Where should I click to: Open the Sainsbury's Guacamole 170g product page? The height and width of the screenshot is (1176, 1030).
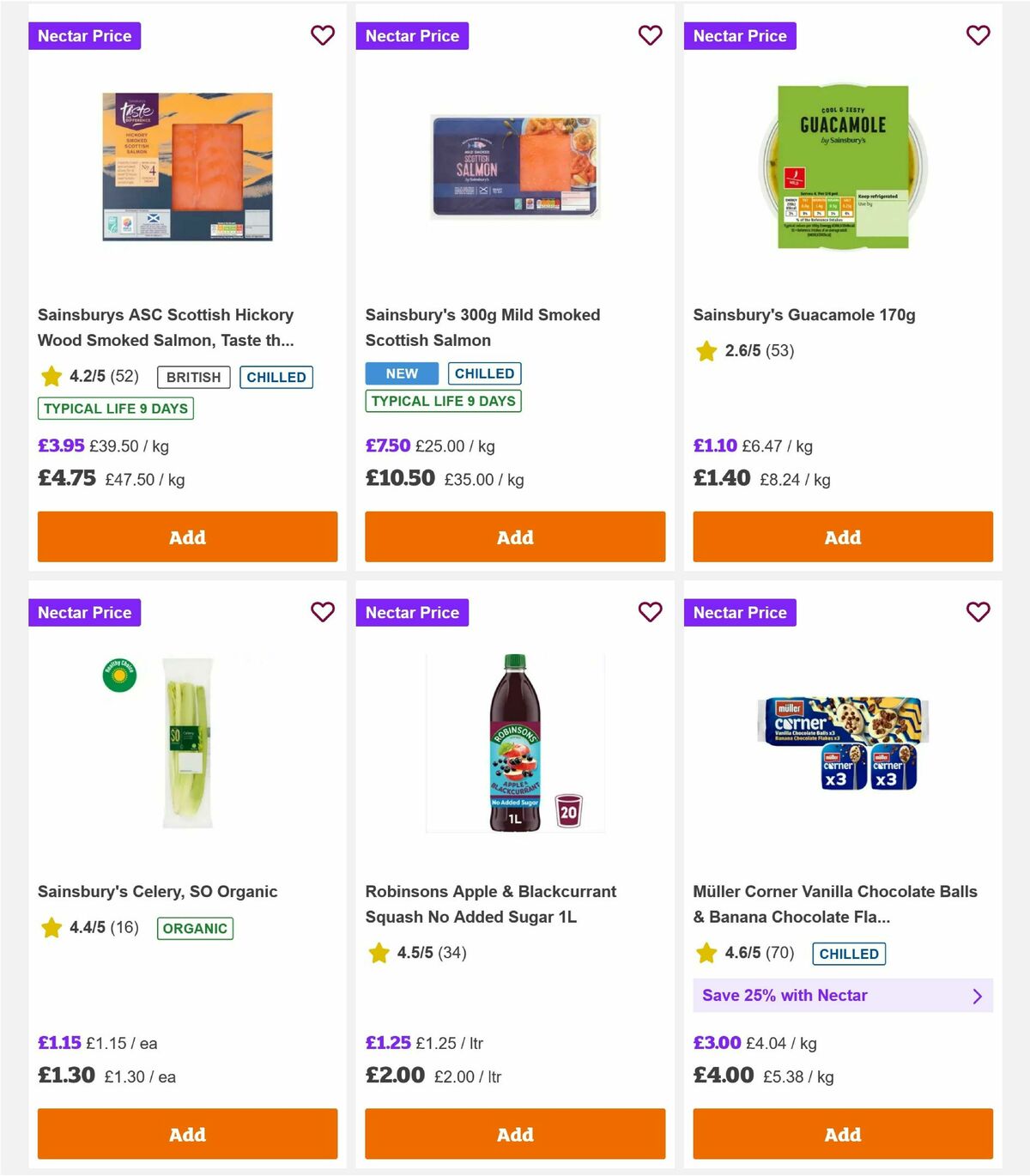click(804, 315)
